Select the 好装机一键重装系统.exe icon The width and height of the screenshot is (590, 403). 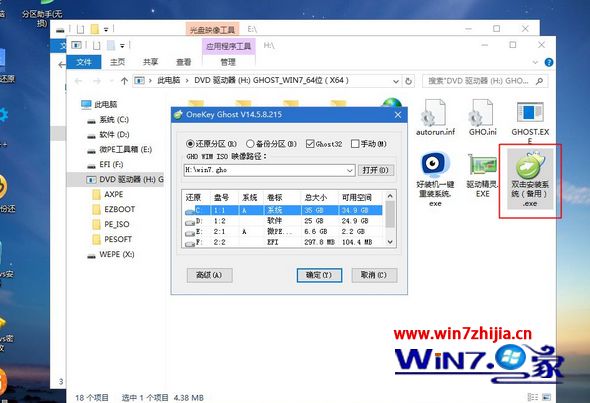click(435, 164)
